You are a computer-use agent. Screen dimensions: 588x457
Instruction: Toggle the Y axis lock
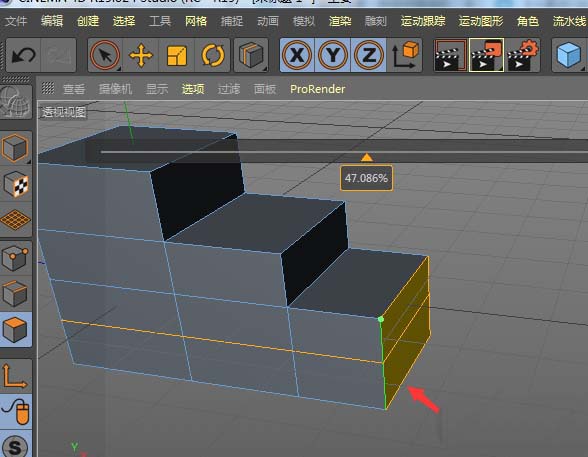pyautogui.click(x=333, y=55)
